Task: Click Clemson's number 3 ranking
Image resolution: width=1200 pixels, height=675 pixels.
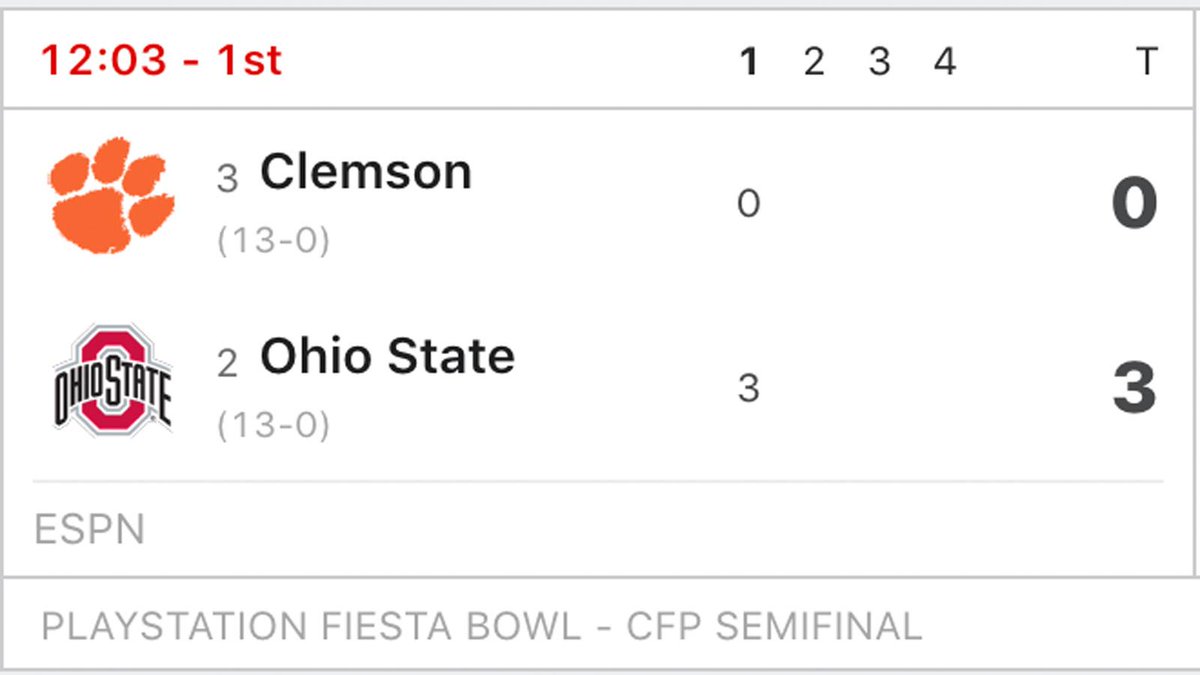Action: pyautogui.click(x=228, y=179)
